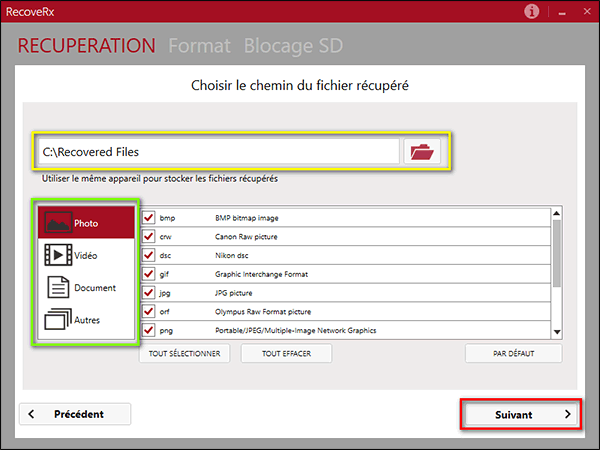The height and width of the screenshot is (450, 600).
Task: Click scroll down arrow of file list
Action: [557, 332]
